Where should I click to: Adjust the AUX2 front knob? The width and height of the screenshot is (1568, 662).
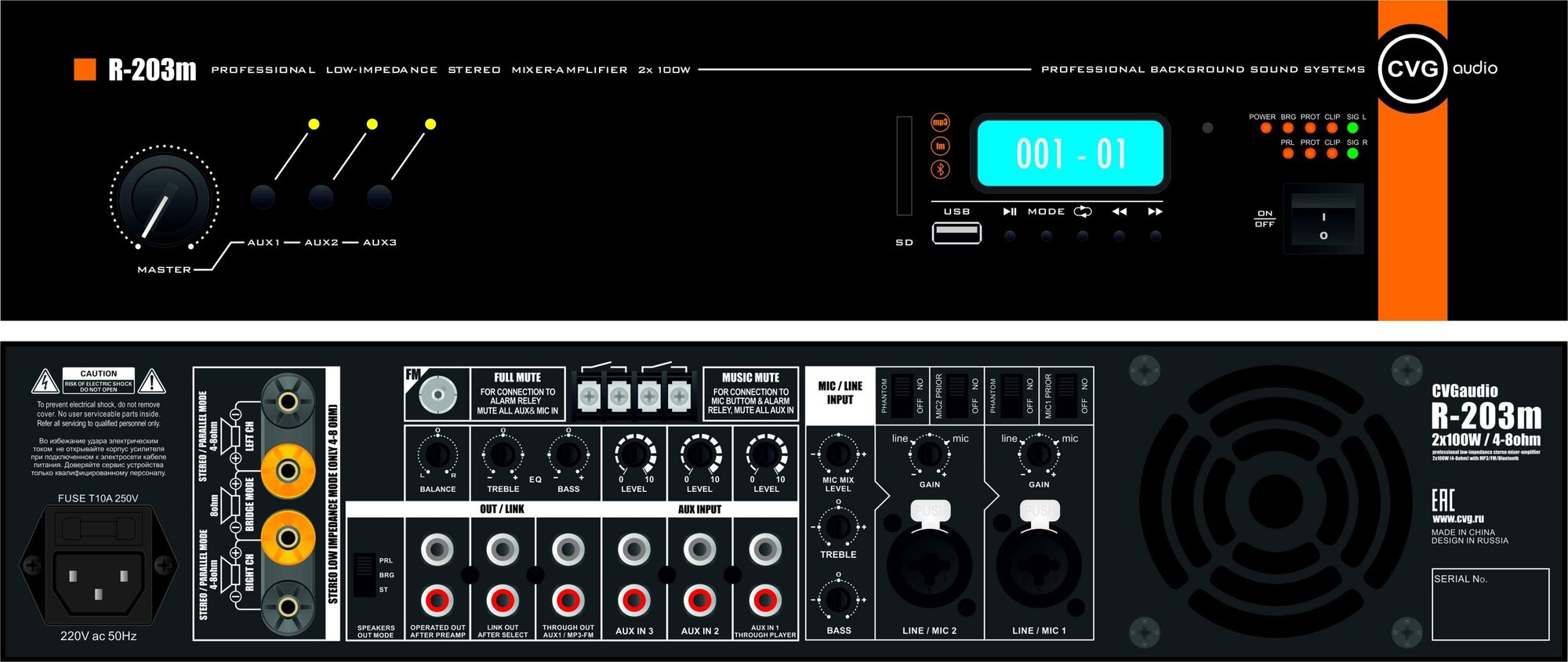[321, 197]
